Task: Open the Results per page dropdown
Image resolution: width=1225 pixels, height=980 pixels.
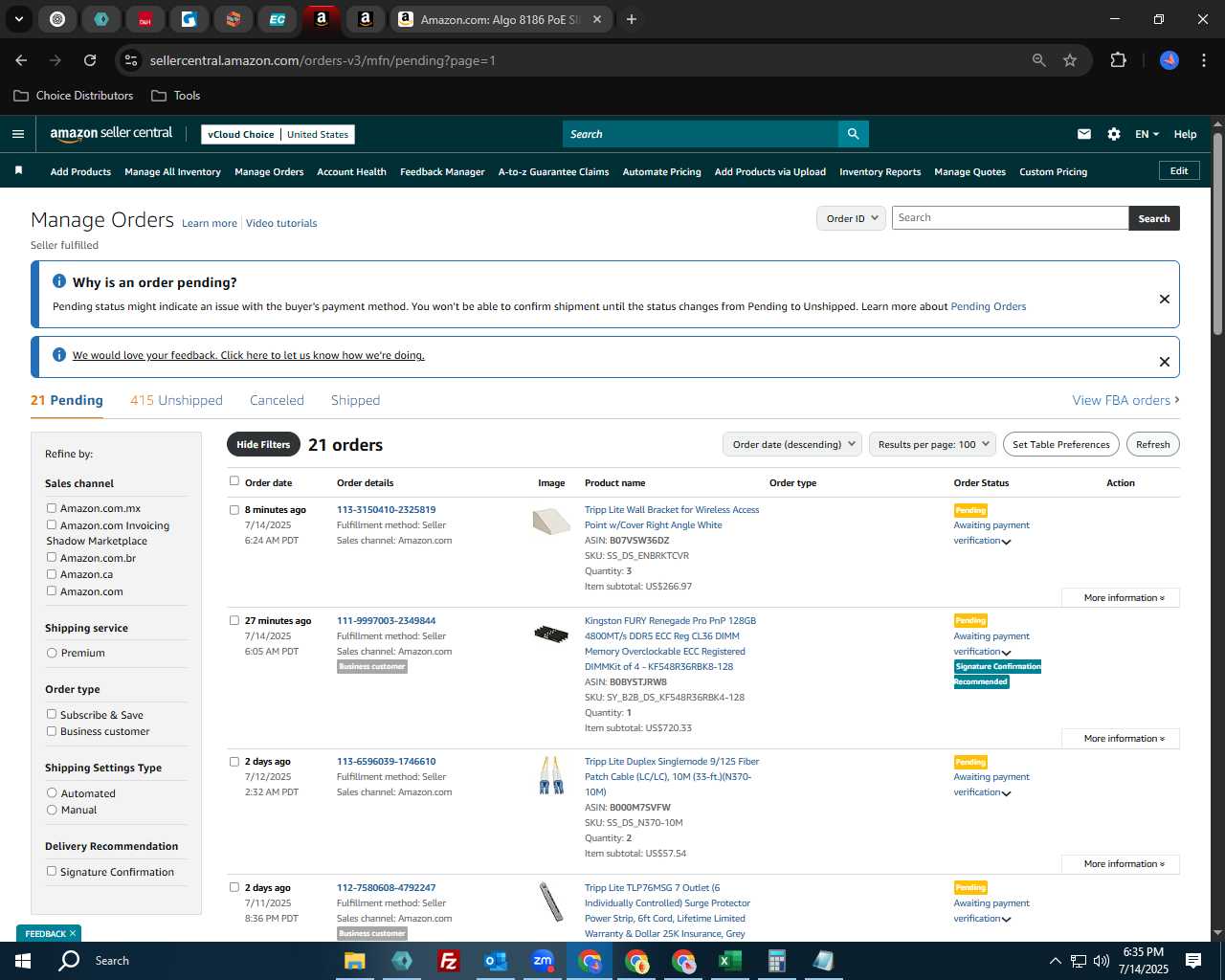Action: coord(932,444)
